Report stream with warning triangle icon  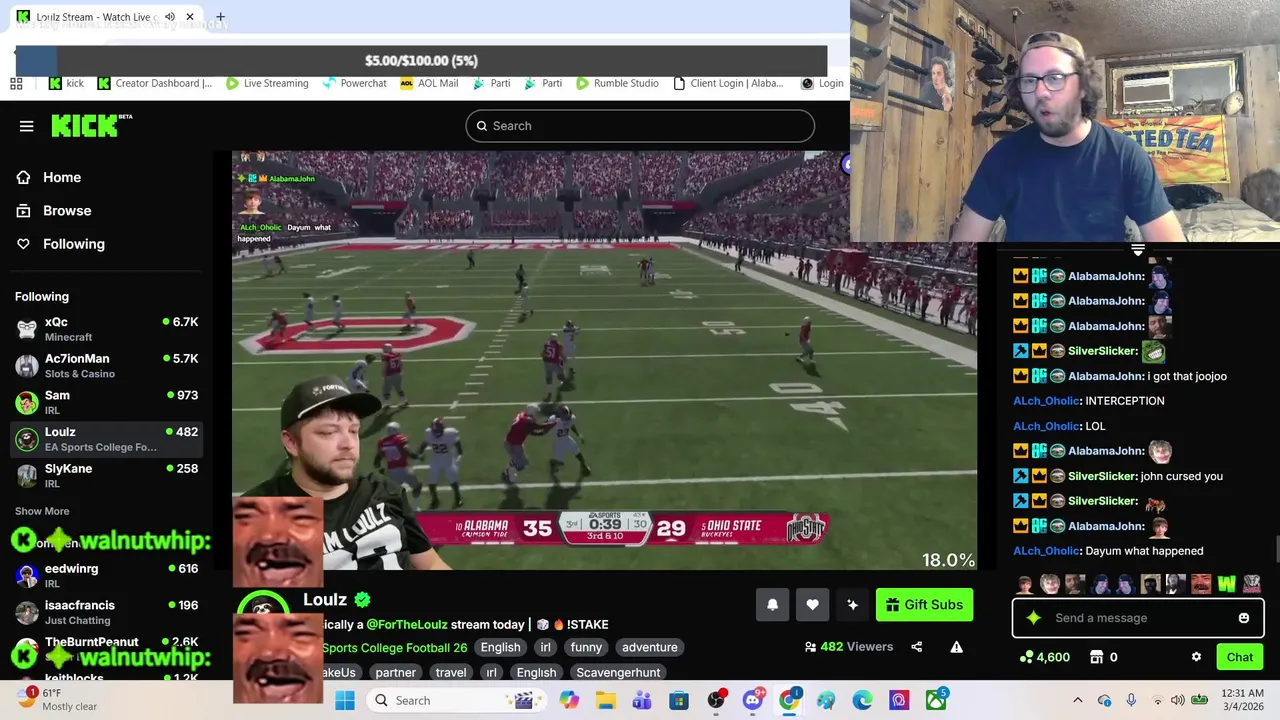[956, 647]
